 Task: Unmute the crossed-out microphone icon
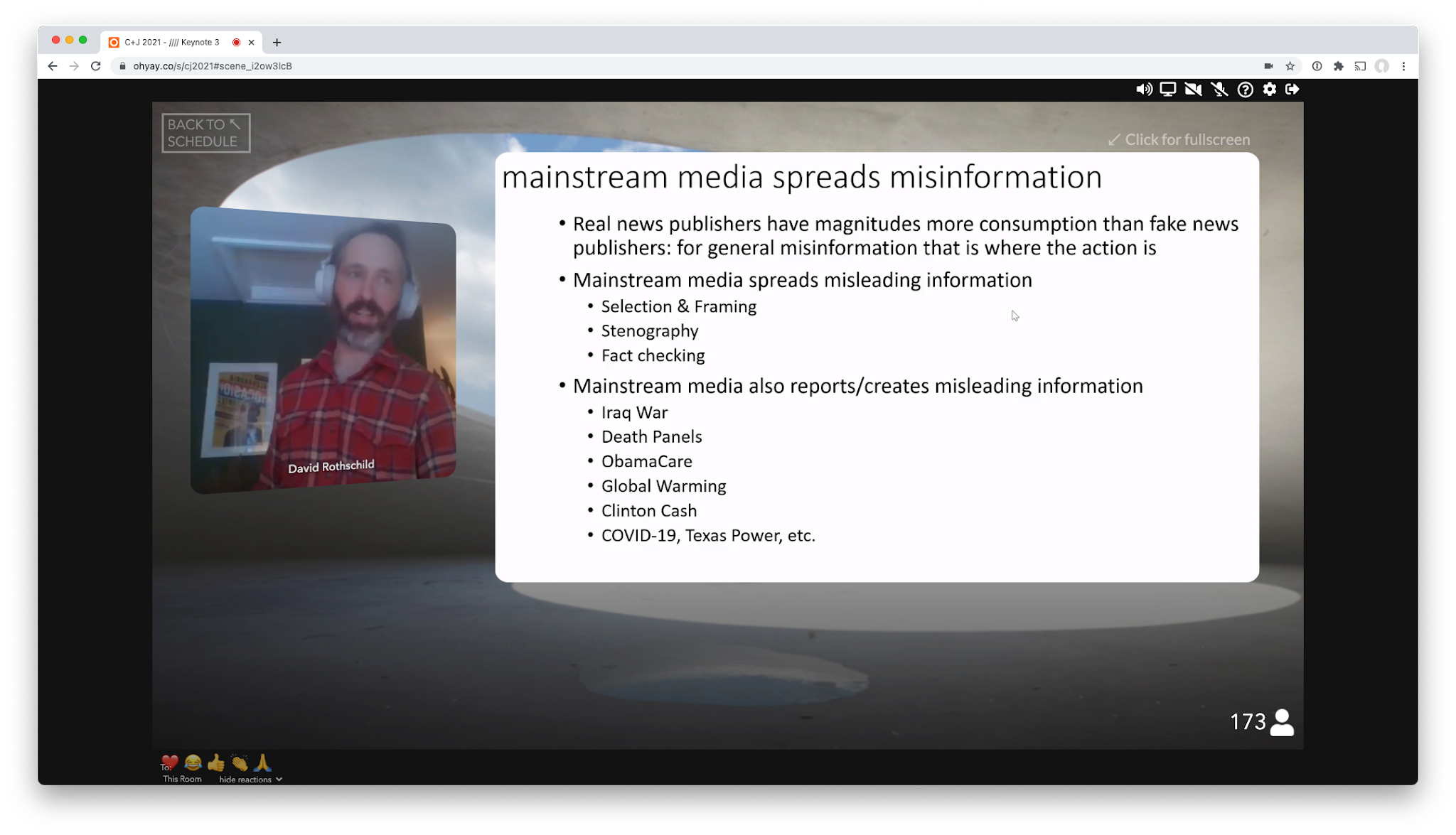1219,89
